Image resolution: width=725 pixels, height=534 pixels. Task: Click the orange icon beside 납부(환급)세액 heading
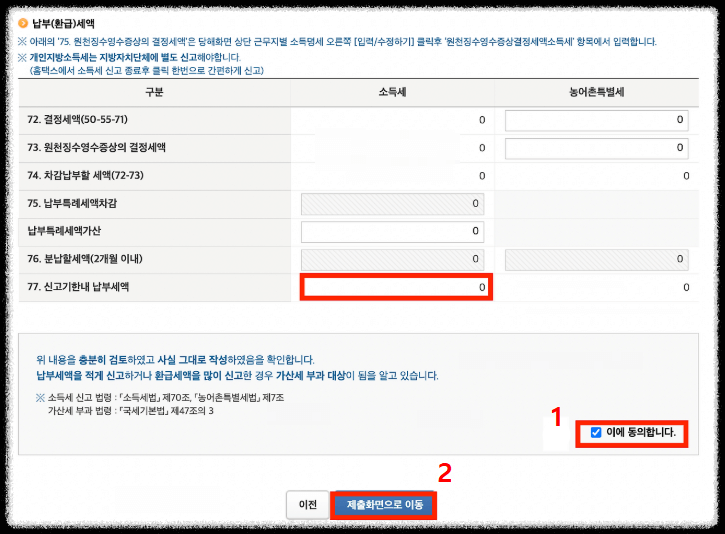23,23
